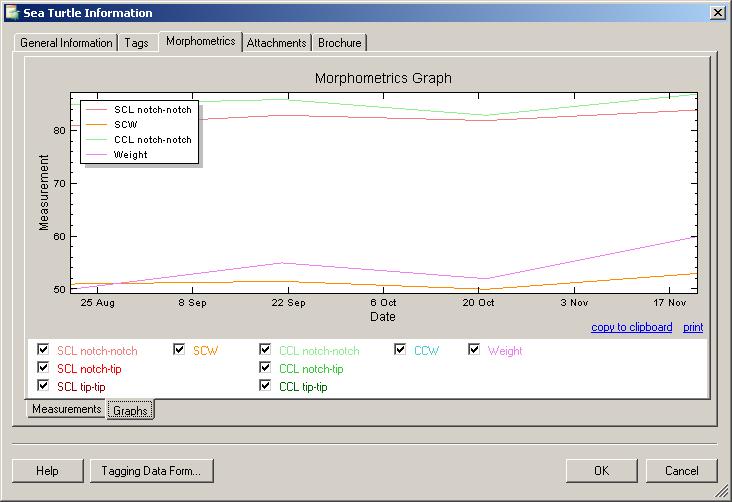The image size is (732, 502).
Task: Switch to the Measurements sub-tab
Action: [66, 410]
